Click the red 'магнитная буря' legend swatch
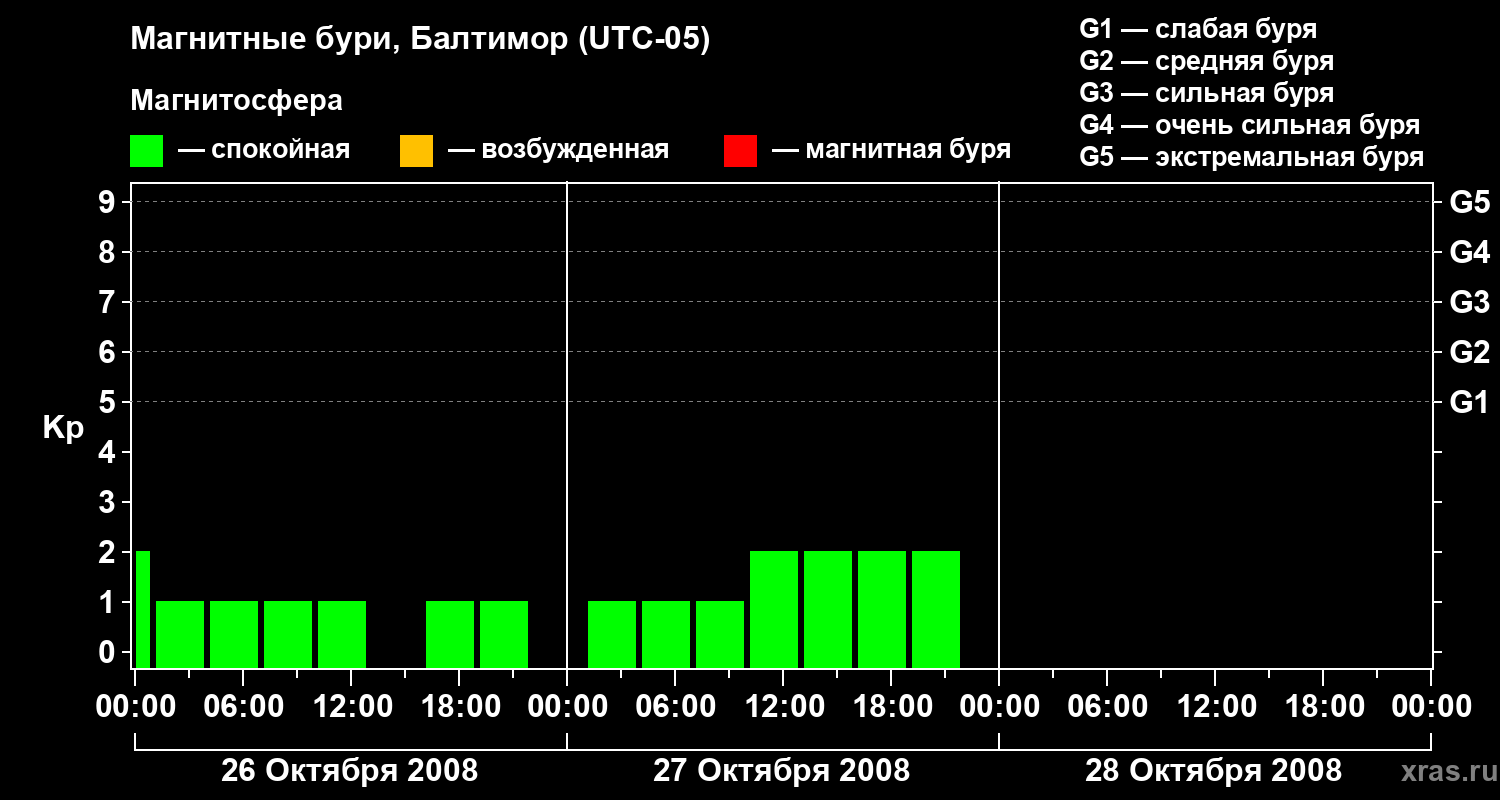Screen dimensions: 1500x800 (x=740, y=151)
